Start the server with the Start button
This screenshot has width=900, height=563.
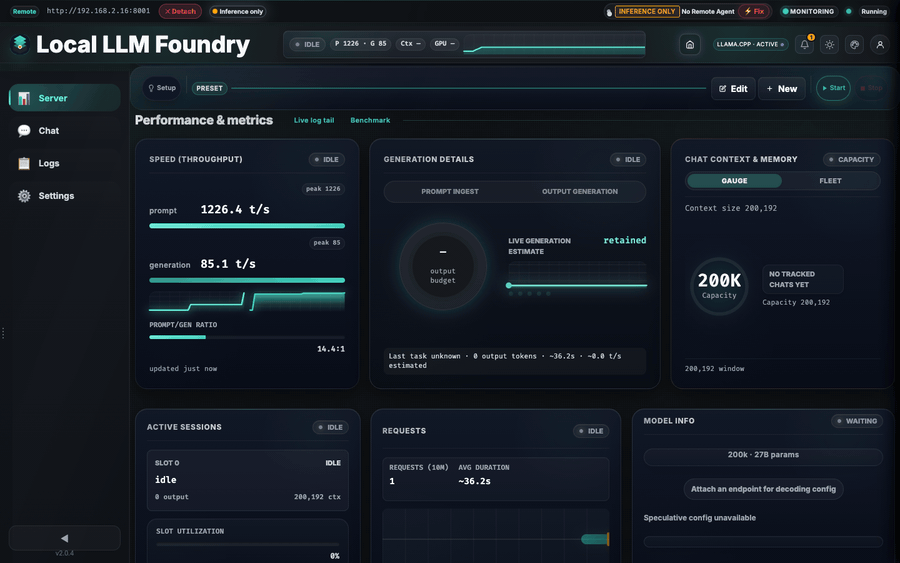click(x=833, y=88)
